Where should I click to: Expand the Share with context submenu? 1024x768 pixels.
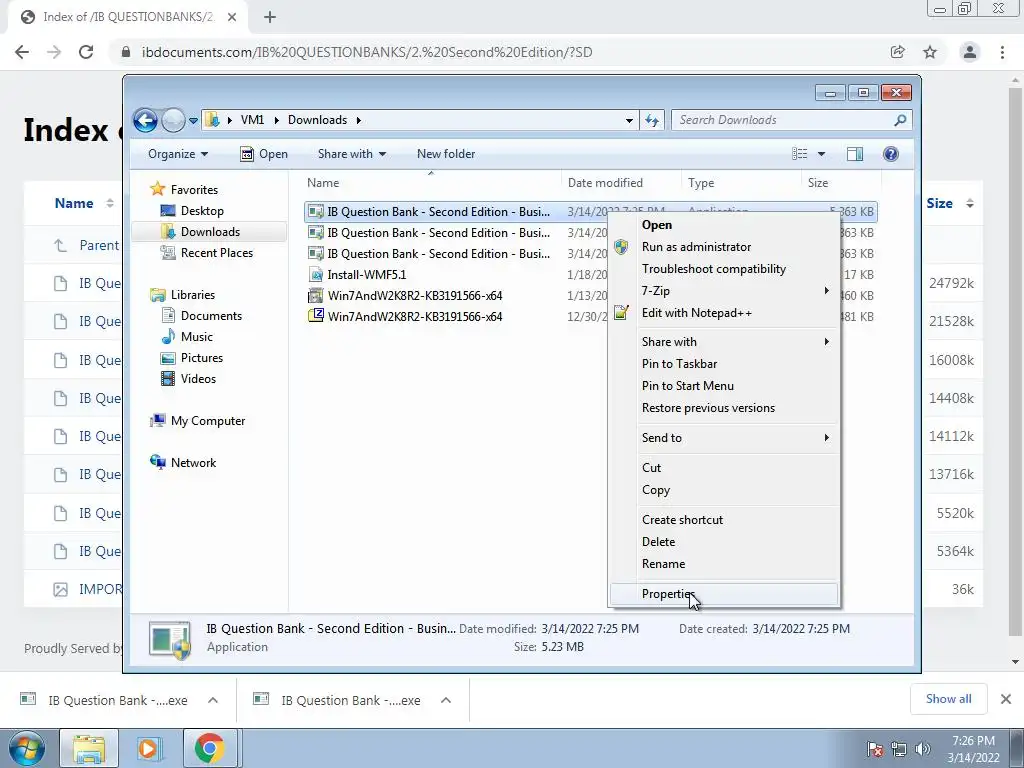click(724, 342)
